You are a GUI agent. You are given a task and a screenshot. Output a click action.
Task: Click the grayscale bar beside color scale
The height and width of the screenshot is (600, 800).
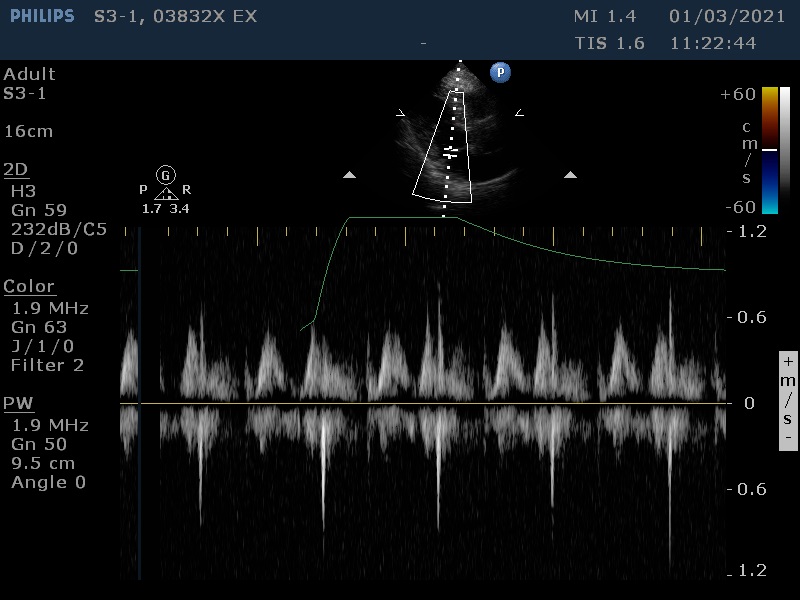tap(785, 150)
